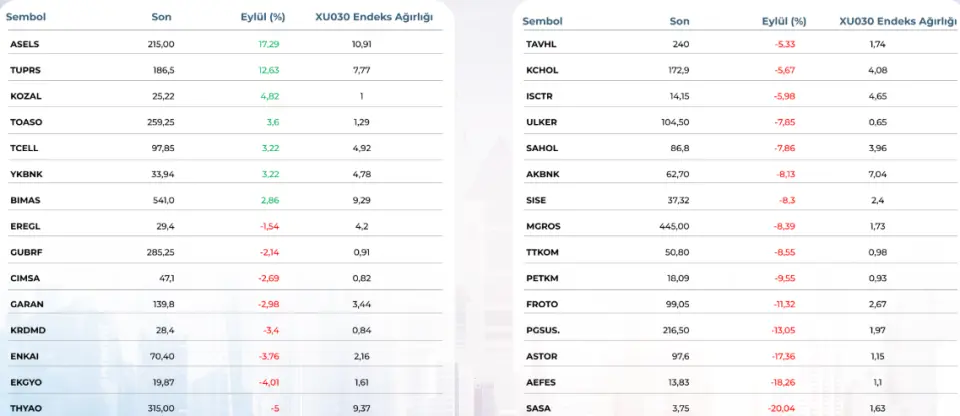This screenshot has height=416, width=960.
Task: Select the AKBNK symbol
Action: click(541, 174)
